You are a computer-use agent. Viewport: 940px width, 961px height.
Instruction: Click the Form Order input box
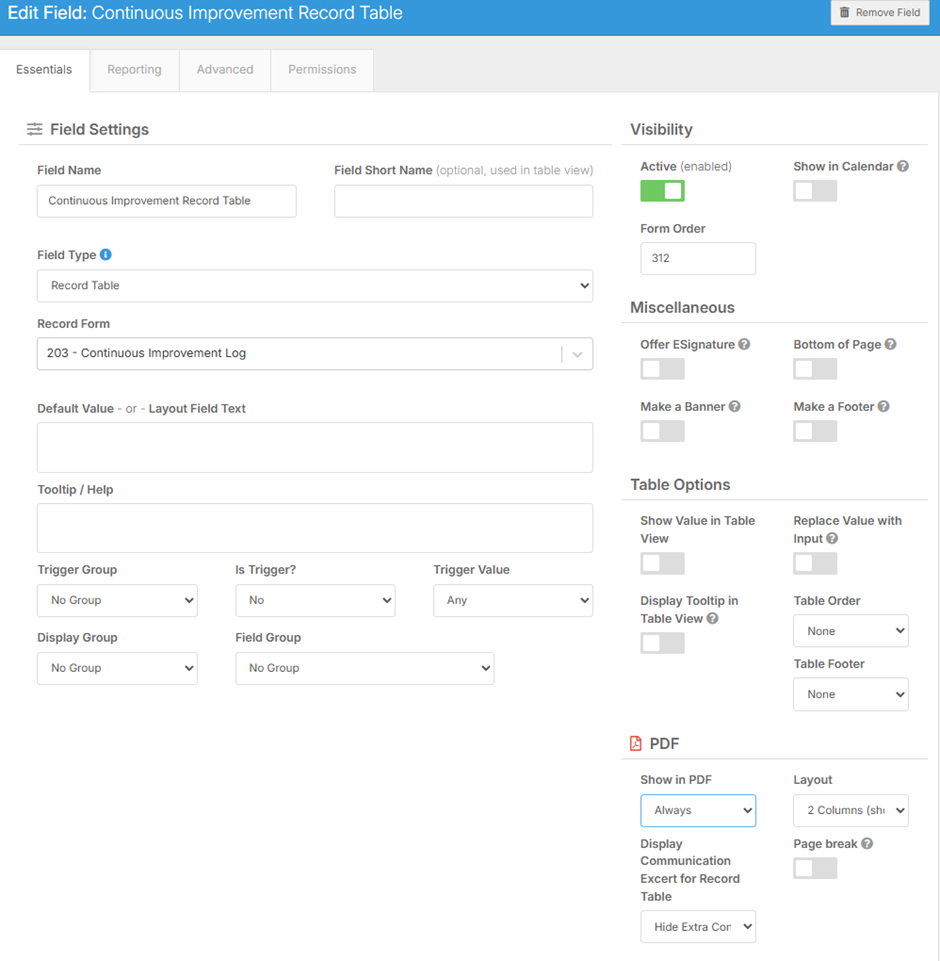tap(698, 258)
